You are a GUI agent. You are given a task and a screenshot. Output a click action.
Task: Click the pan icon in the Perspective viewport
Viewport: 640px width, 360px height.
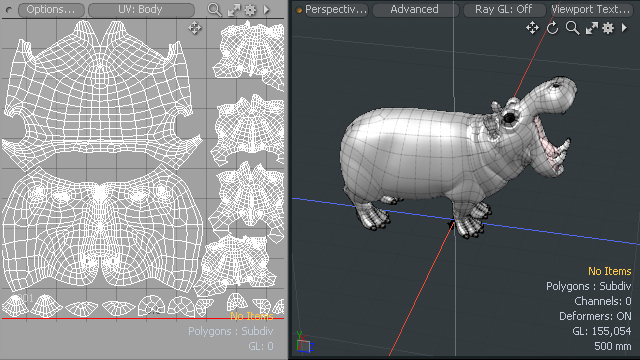pos(532,28)
